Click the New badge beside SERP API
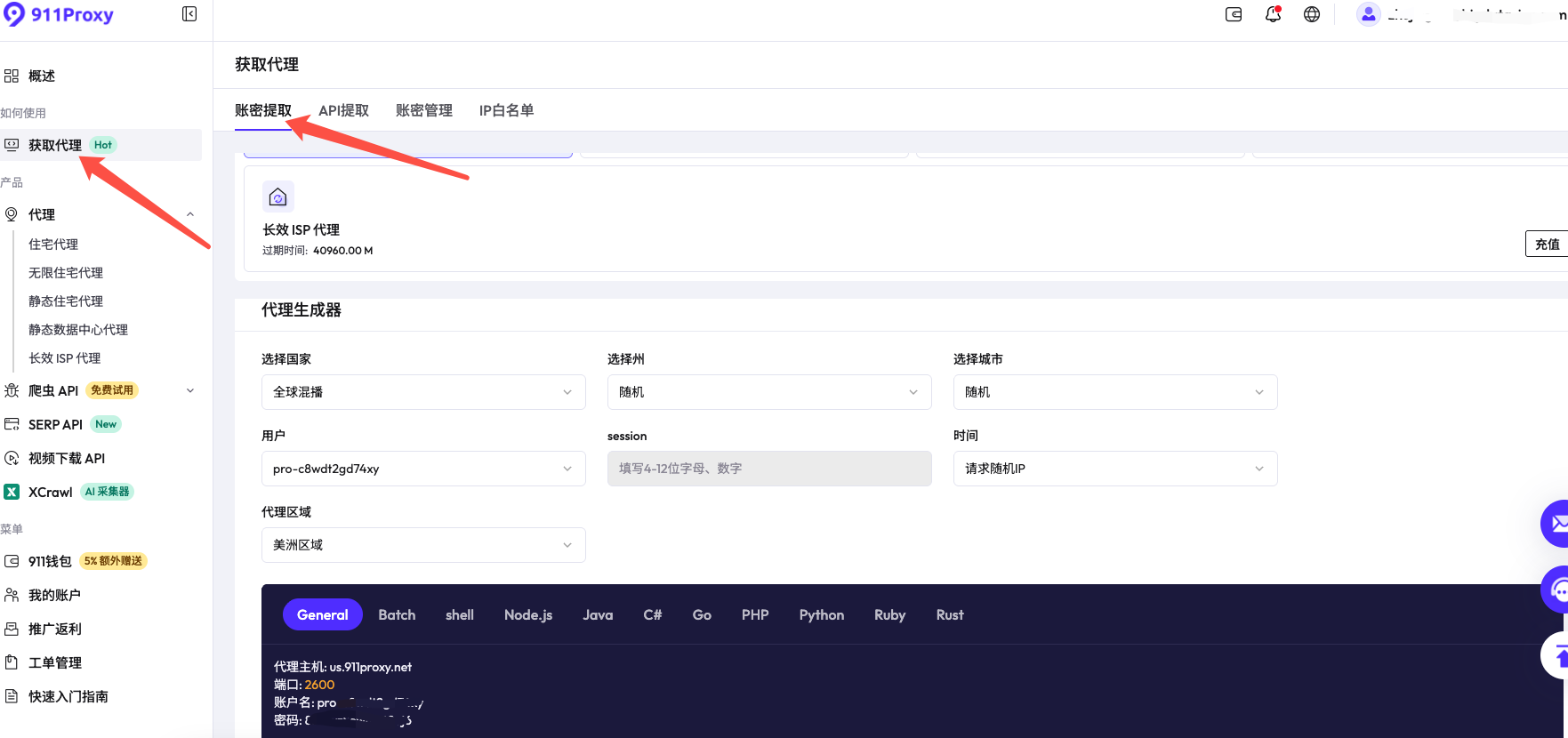 pyautogui.click(x=106, y=424)
